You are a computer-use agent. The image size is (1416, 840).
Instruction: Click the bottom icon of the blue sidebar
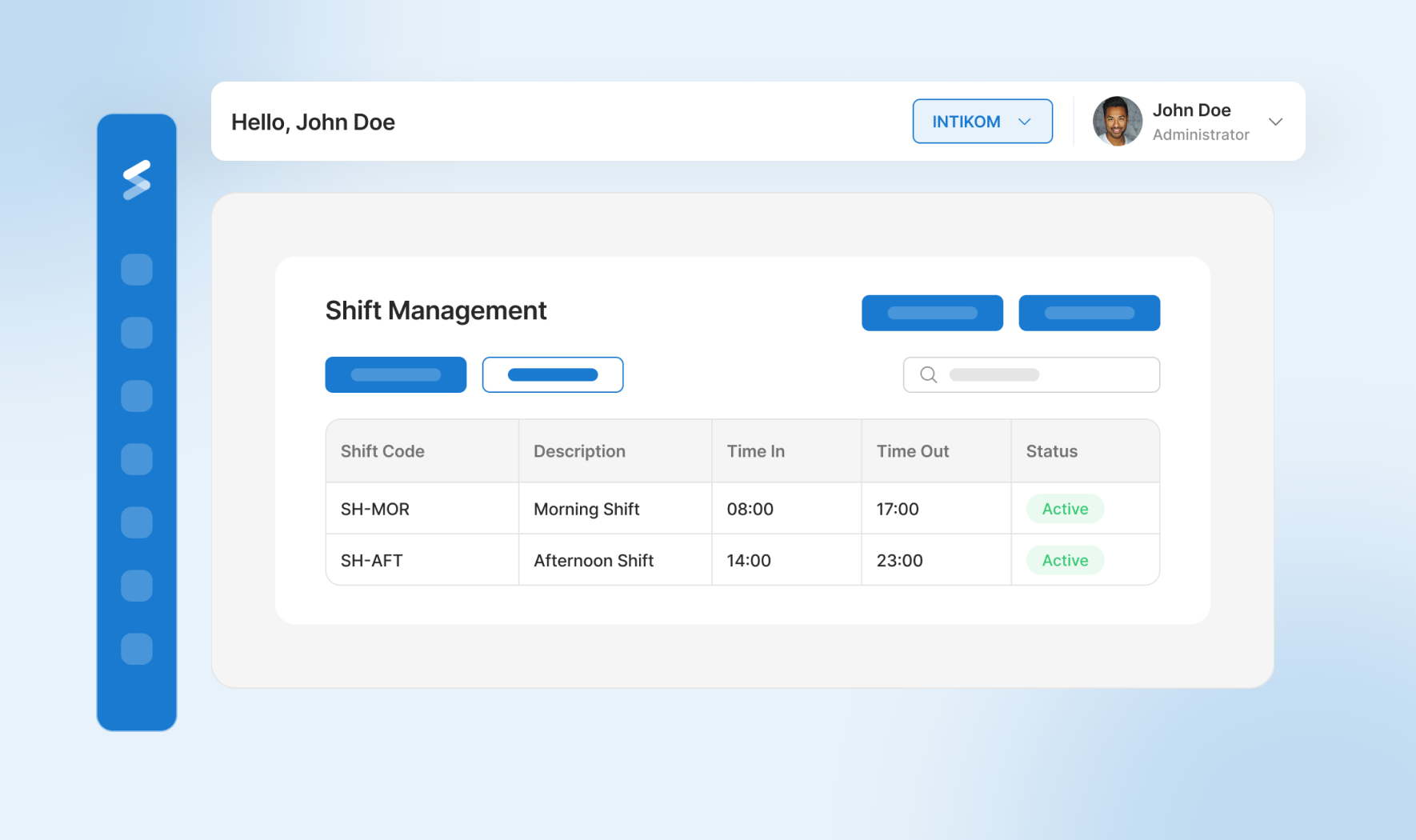[x=137, y=650]
